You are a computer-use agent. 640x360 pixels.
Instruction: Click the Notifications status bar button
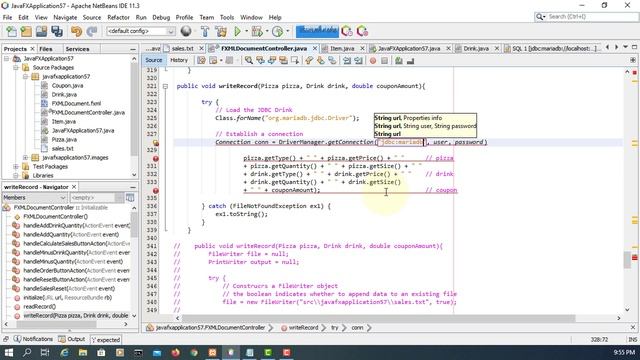click(x=33, y=339)
